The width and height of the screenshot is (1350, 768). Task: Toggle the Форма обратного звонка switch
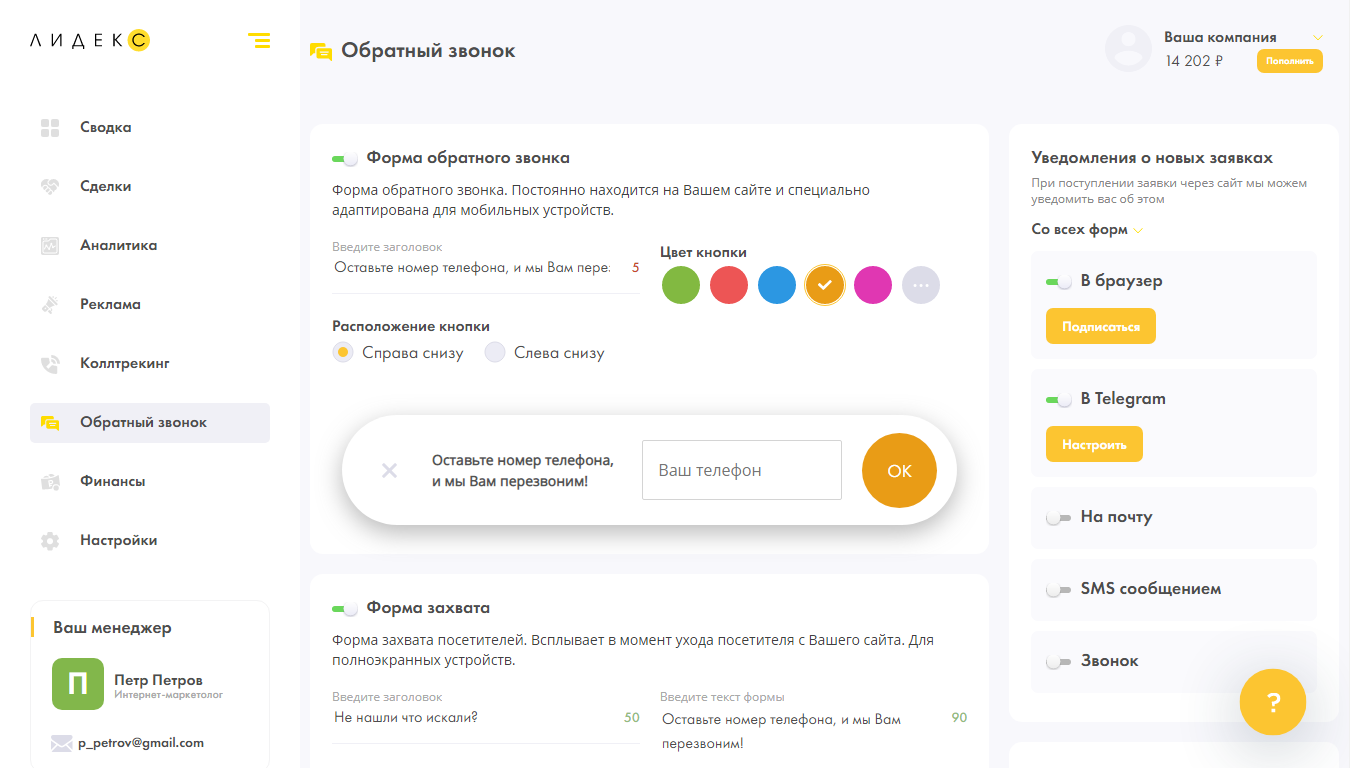point(345,159)
